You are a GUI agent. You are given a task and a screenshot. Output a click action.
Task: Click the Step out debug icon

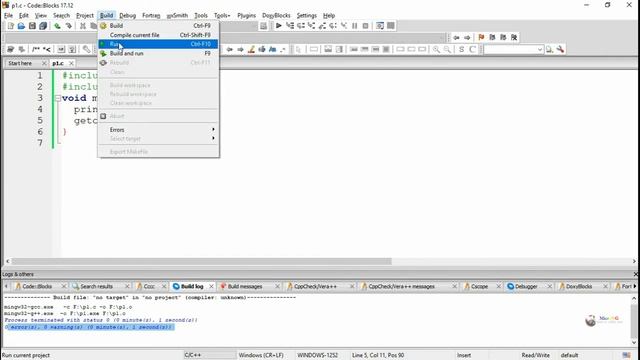[x=322, y=26]
